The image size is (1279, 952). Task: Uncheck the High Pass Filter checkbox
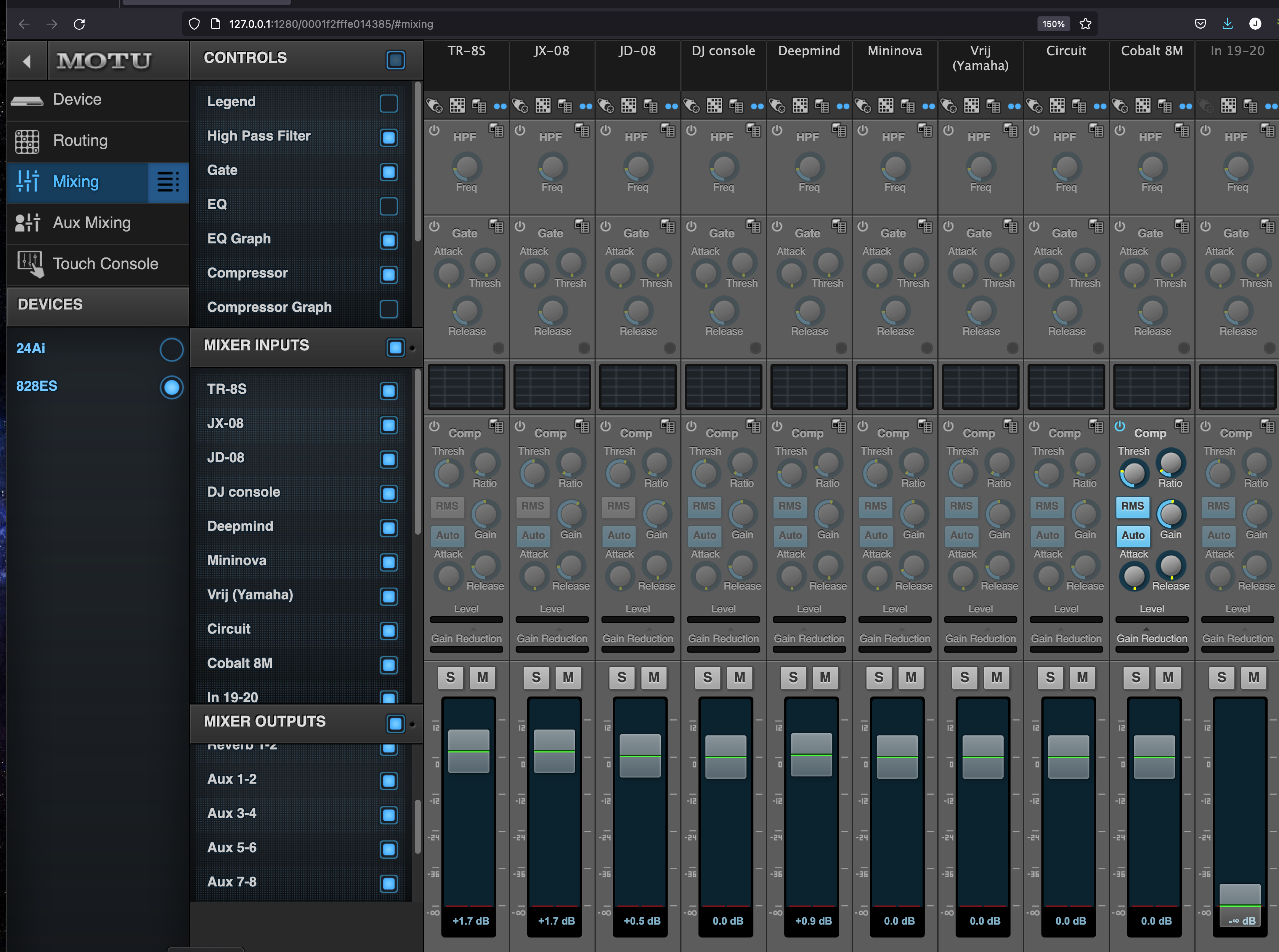click(x=389, y=138)
